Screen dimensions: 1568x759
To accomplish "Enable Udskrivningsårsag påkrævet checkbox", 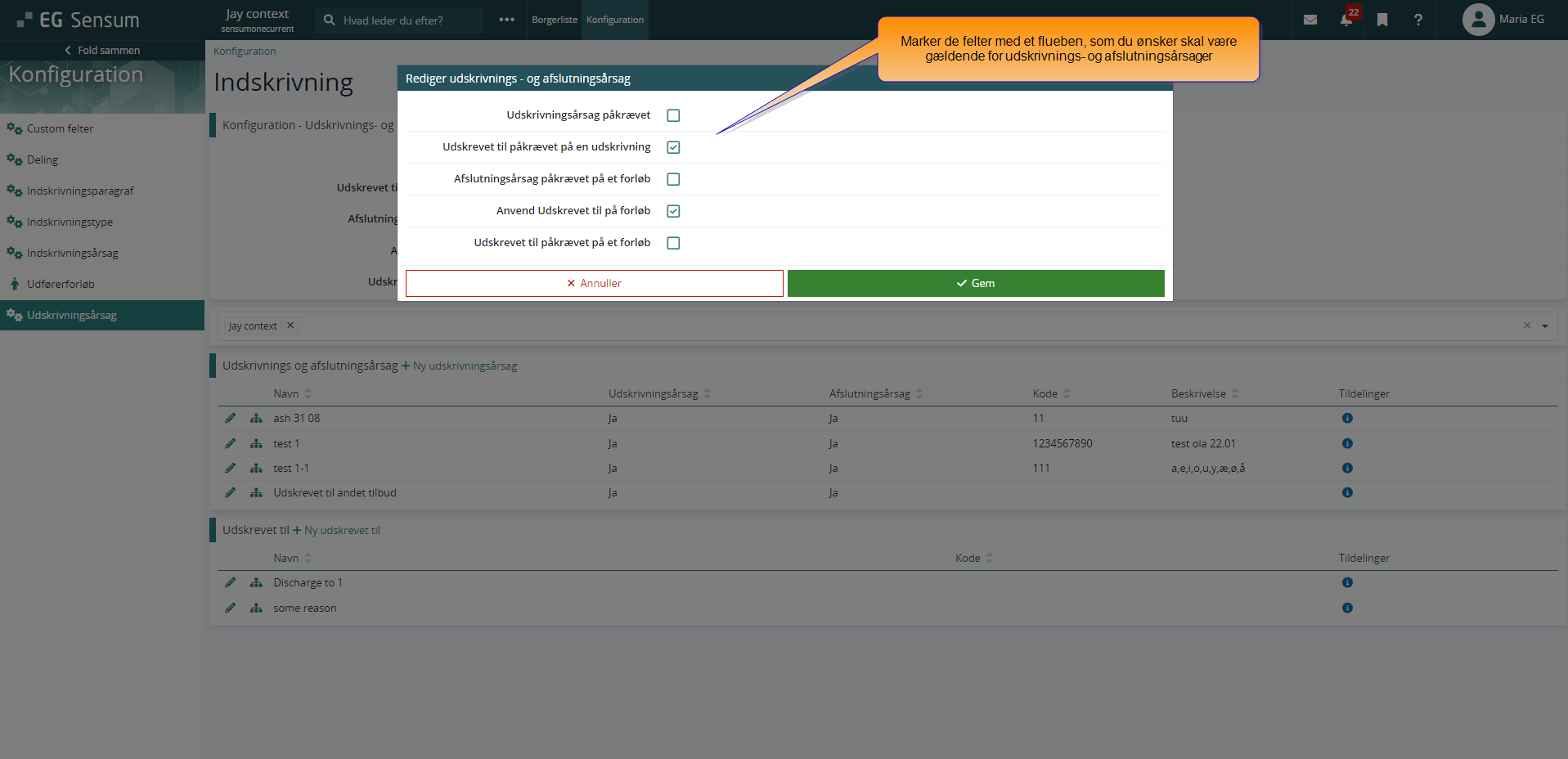I will click(673, 115).
